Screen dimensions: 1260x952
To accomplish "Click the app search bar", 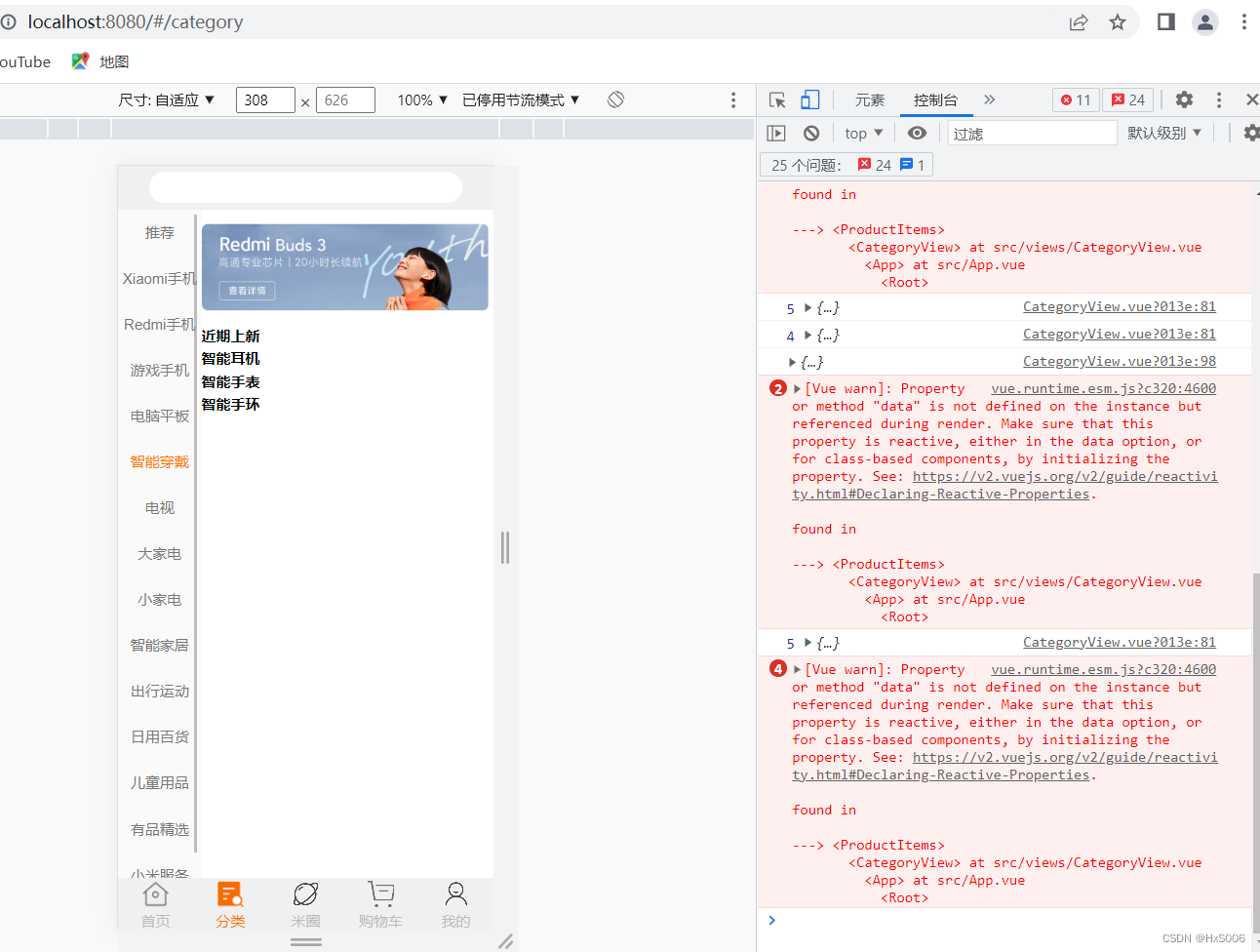I will (305, 187).
